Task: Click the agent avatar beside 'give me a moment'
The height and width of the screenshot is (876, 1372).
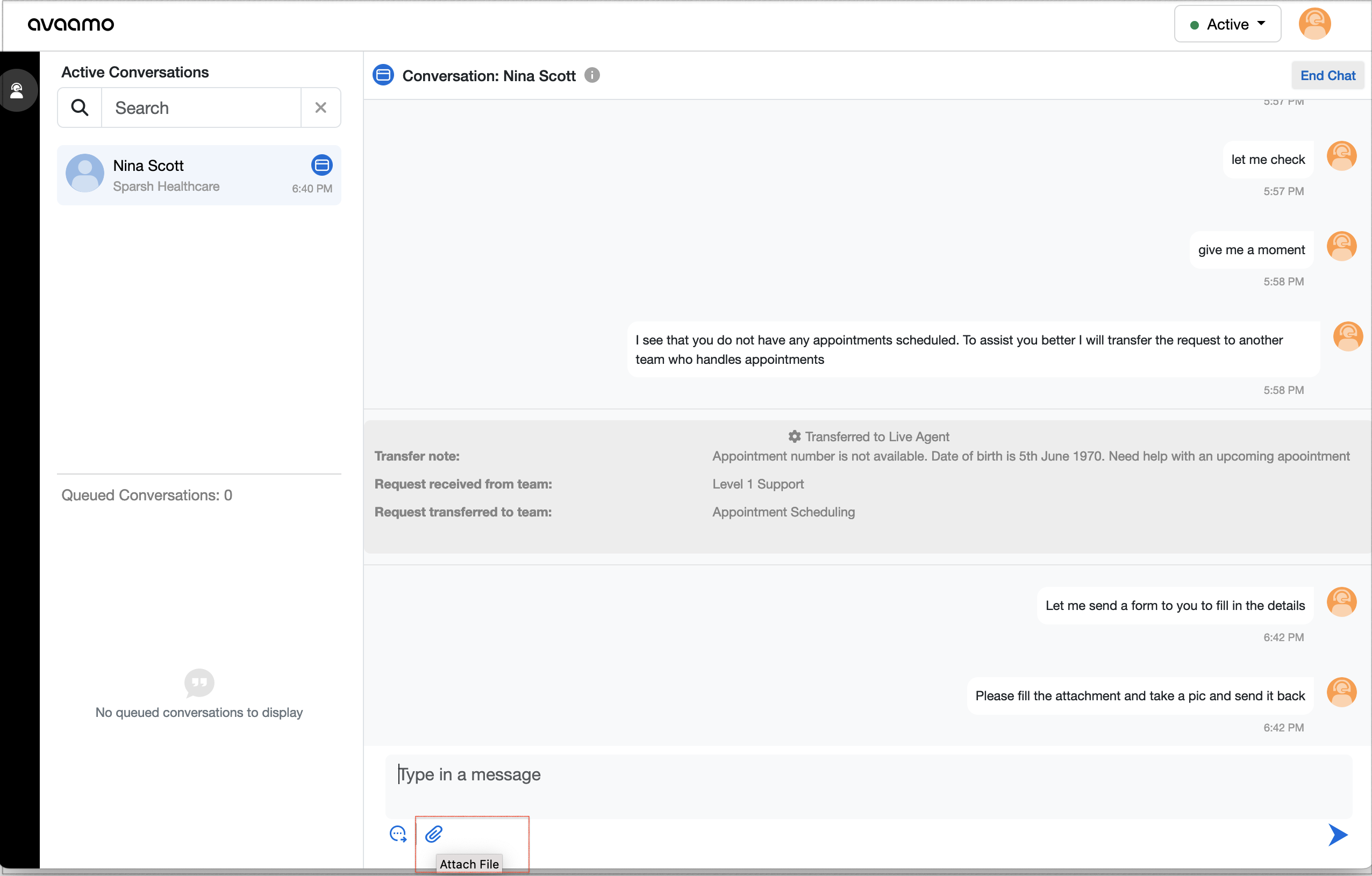Action: point(1341,246)
